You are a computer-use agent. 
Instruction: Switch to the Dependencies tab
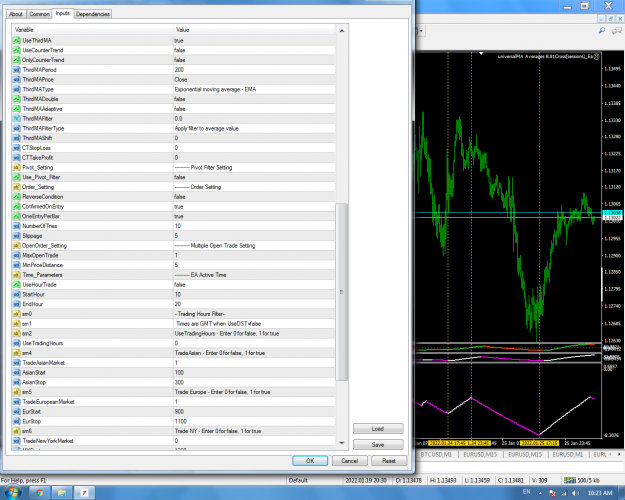[x=92, y=14]
